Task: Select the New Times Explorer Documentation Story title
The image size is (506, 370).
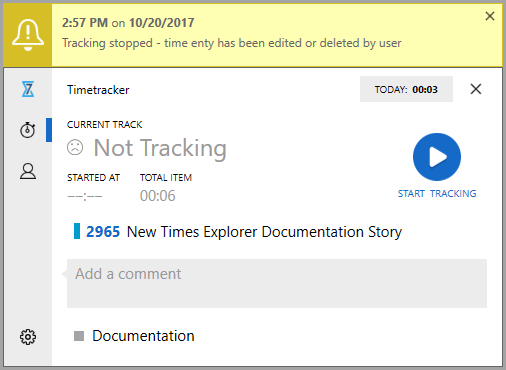Action: point(264,232)
